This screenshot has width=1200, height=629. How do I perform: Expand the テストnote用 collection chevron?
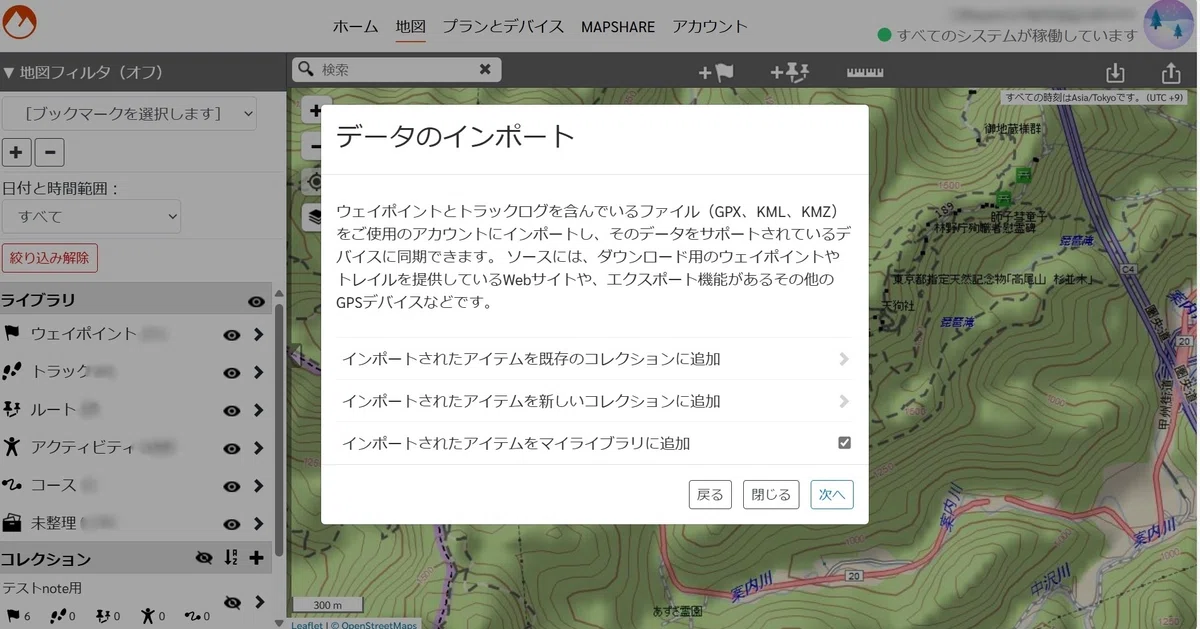(x=259, y=602)
